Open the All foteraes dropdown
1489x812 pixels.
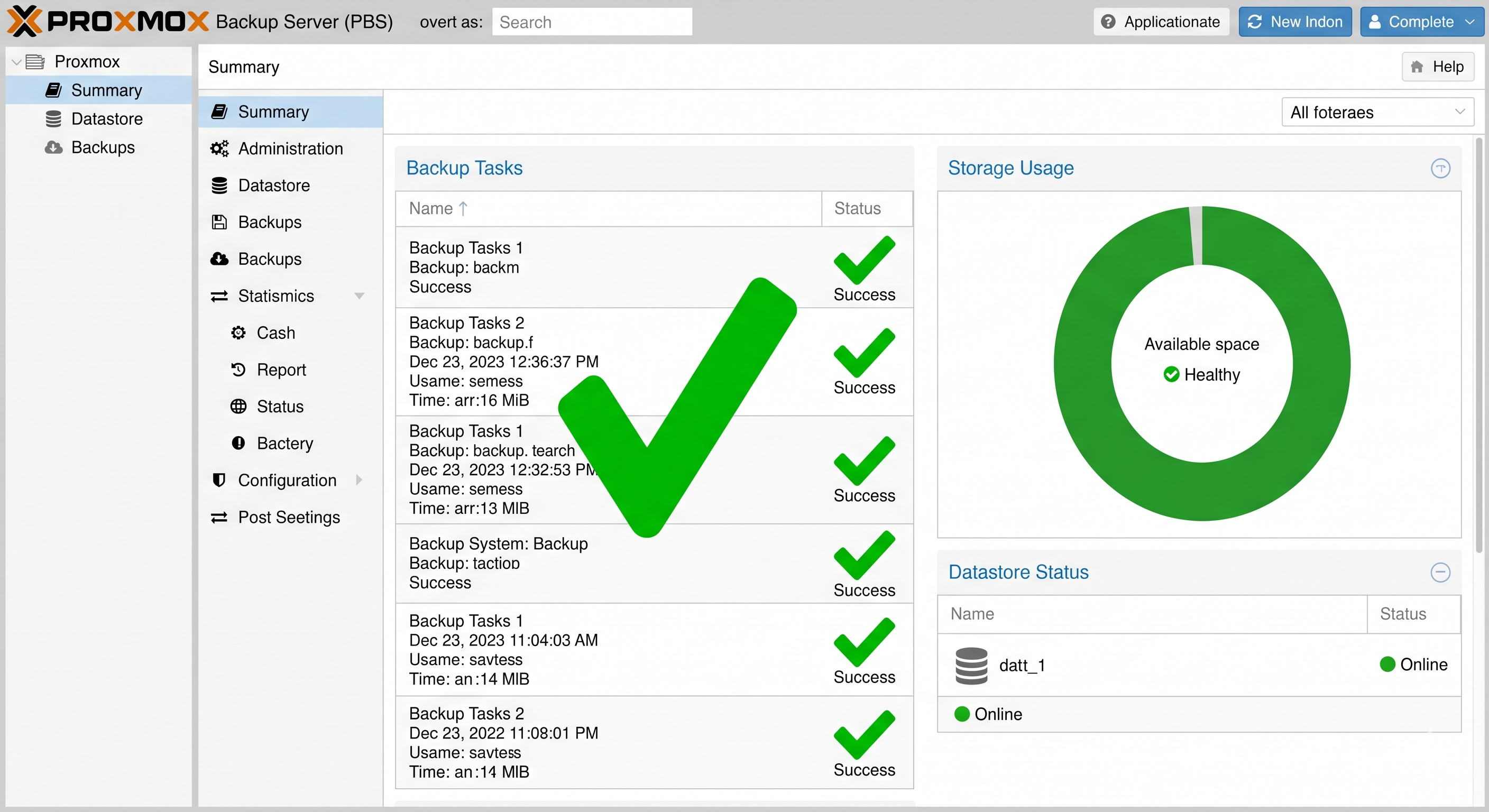pyautogui.click(x=1377, y=112)
